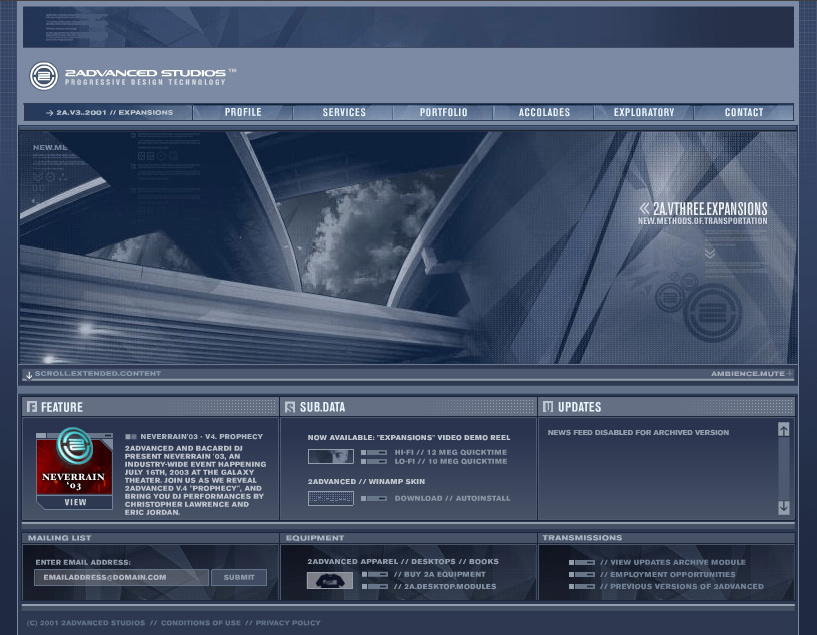The width and height of the screenshot is (817, 635).
Task: Click the Winamp skin preview thumbnail
Action: (x=331, y=498)
